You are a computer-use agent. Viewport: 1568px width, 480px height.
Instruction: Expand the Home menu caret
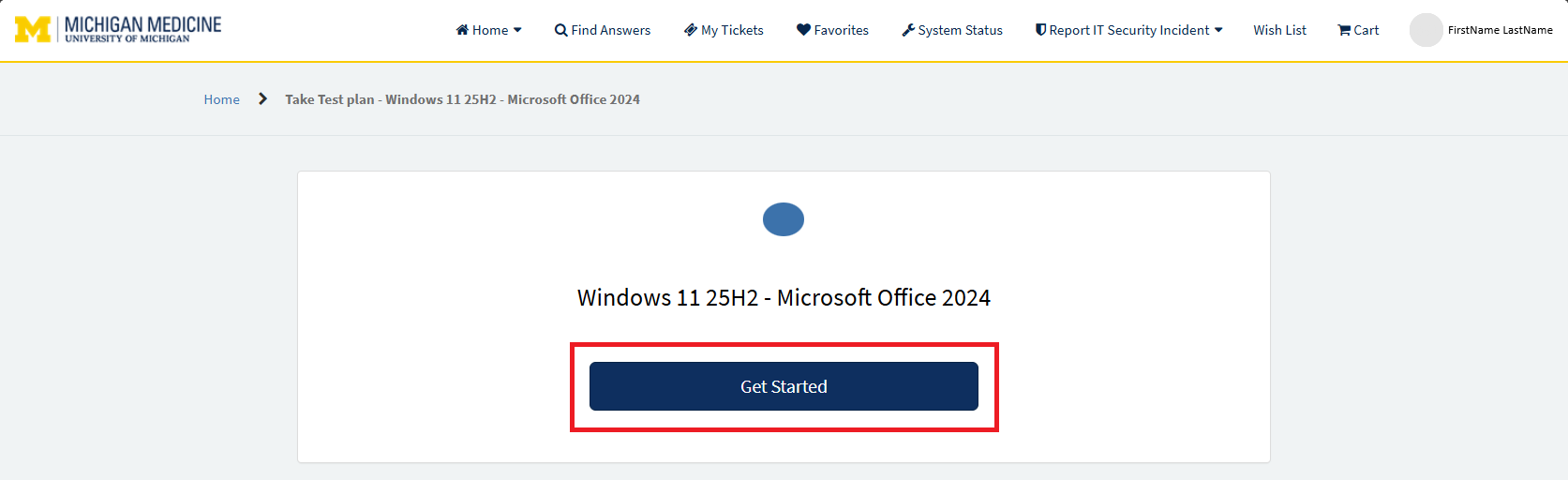[517, 30]
